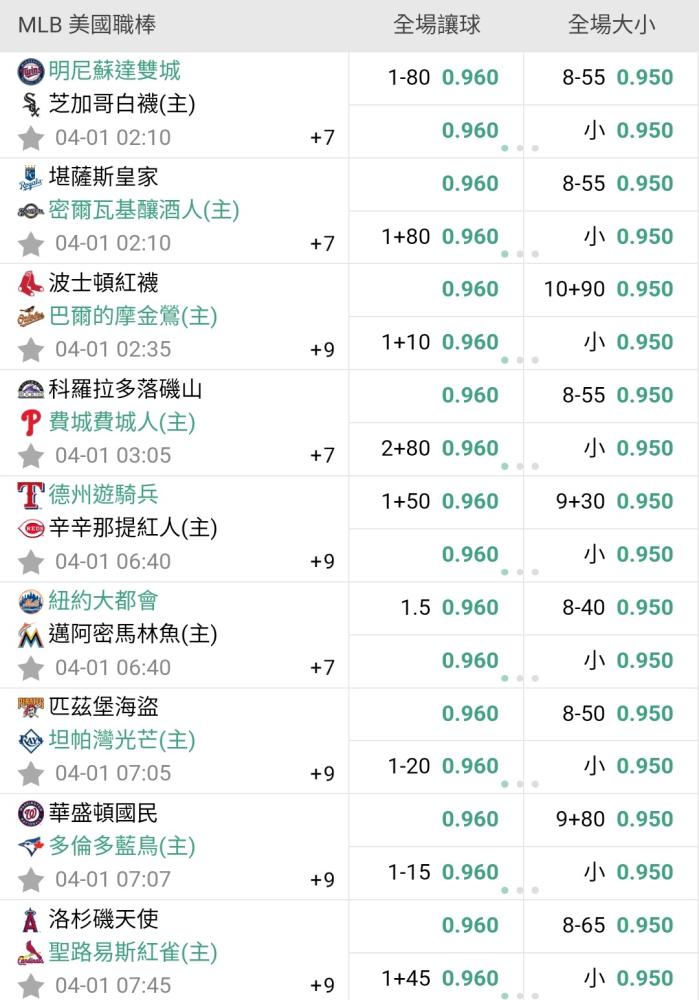Select the 全場大小 column header
699x1000 pixels.
tap(611, 25)
